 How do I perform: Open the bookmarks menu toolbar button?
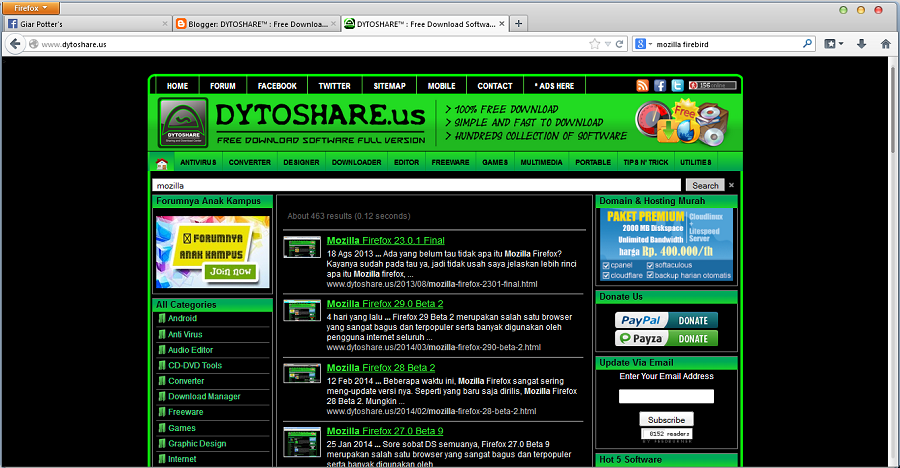coord(833,44)
